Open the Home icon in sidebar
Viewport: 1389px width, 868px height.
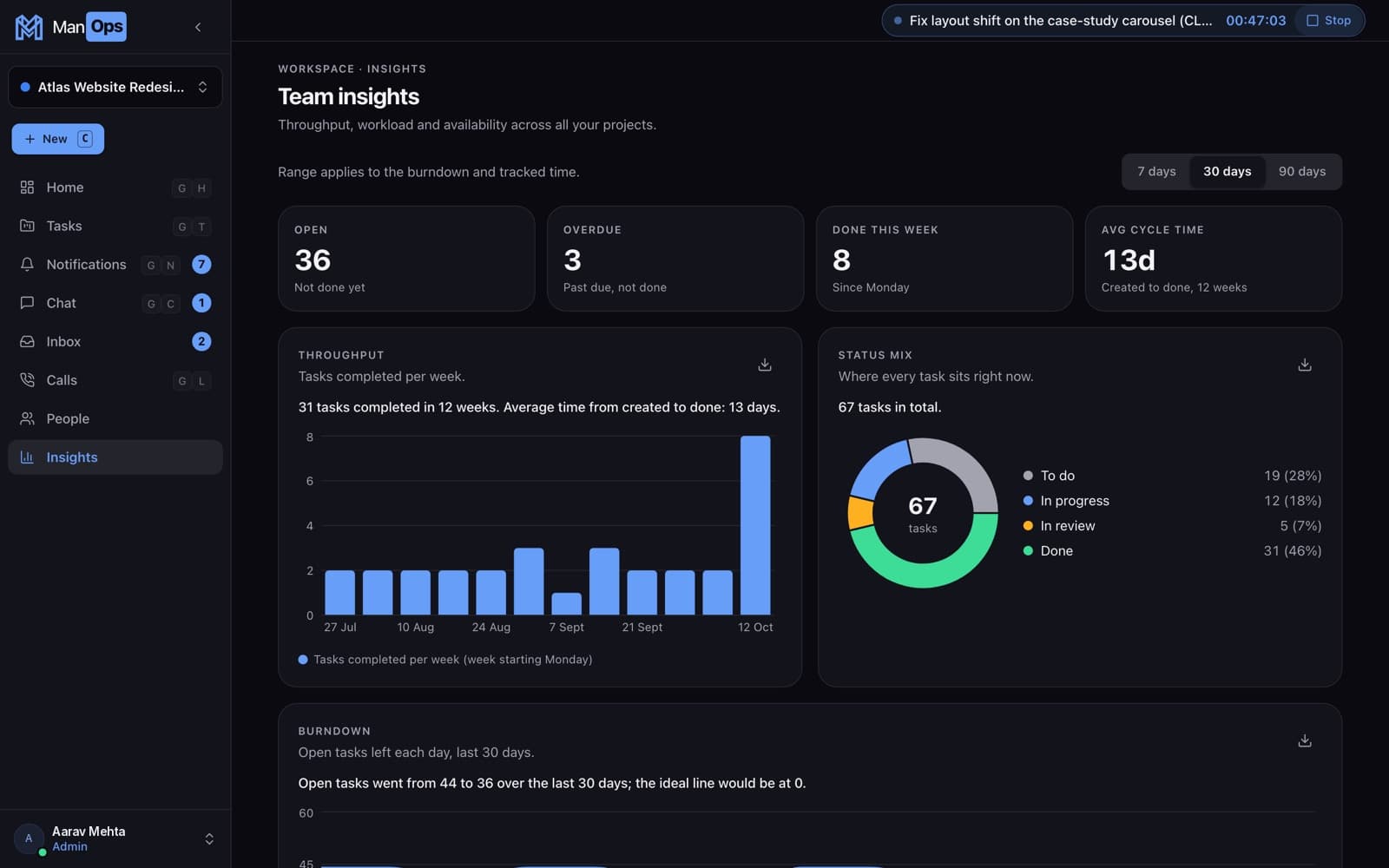(x=27, y=187)
